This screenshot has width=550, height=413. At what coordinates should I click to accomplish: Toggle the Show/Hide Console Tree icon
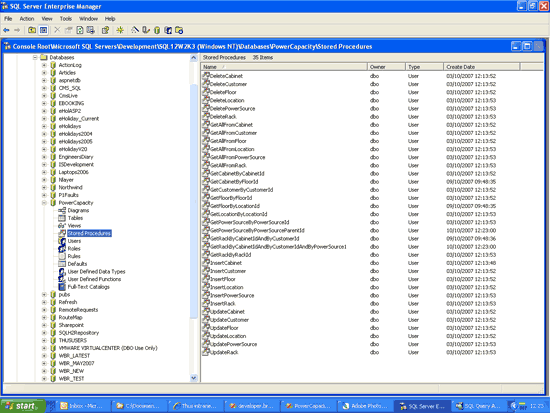43,30
